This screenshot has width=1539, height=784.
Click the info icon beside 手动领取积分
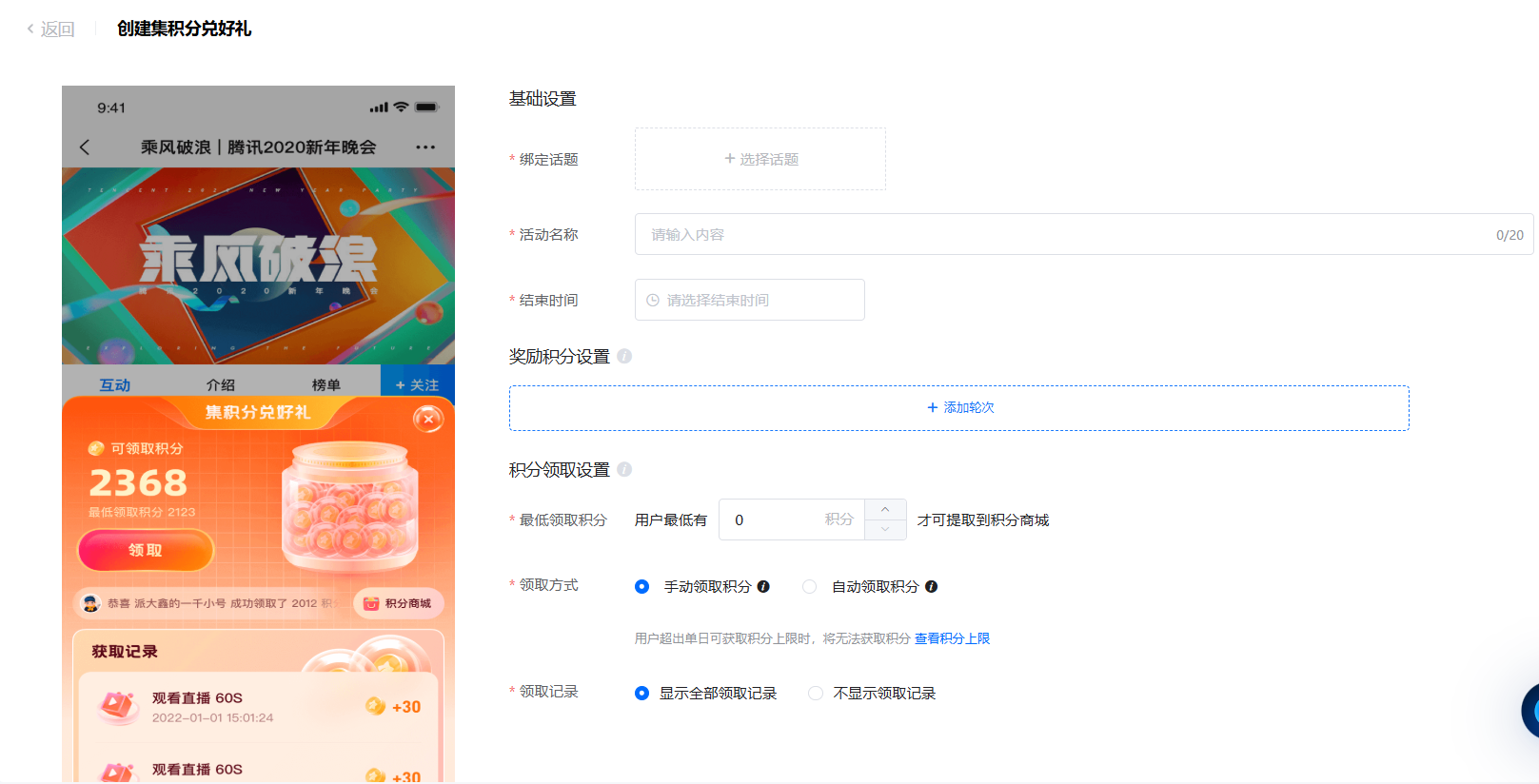coord(763,586)
